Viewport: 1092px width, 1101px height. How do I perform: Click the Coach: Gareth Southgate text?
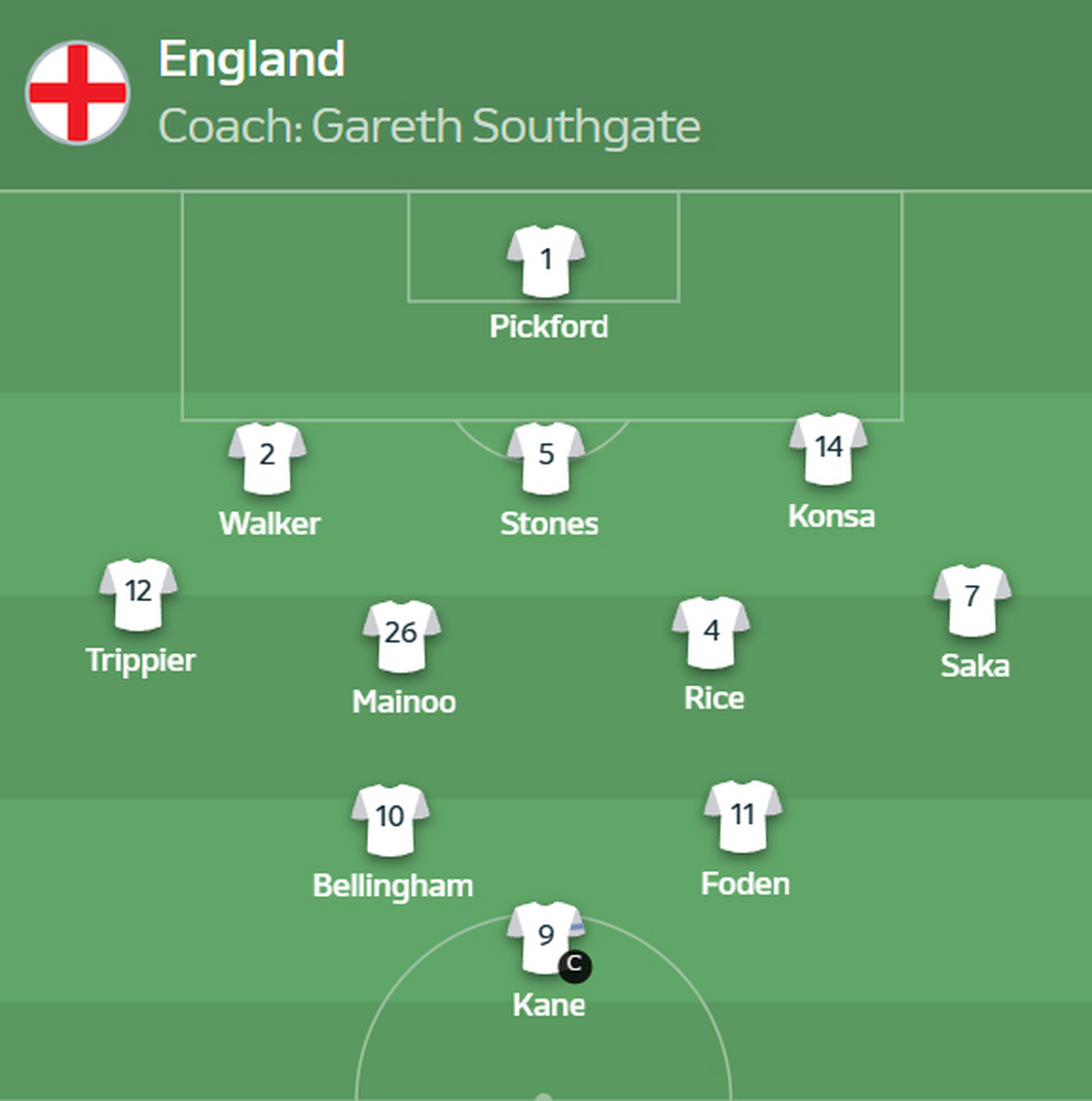[x=429, y=126]
